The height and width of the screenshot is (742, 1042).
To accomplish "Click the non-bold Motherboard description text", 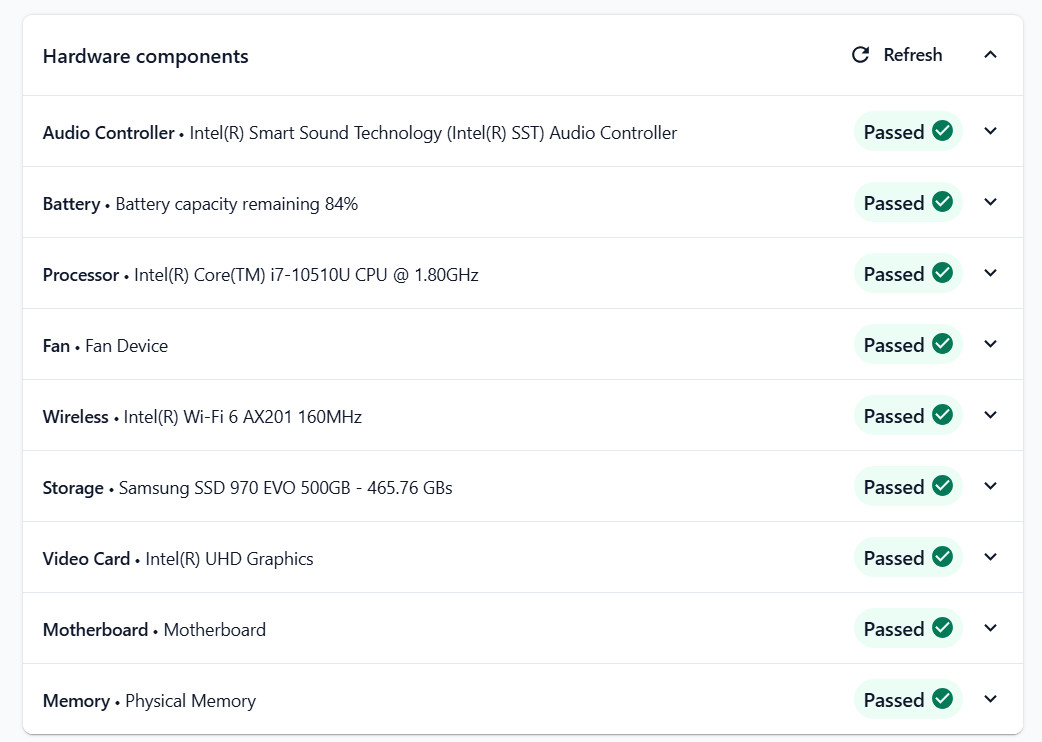I will tap(215, 630).
